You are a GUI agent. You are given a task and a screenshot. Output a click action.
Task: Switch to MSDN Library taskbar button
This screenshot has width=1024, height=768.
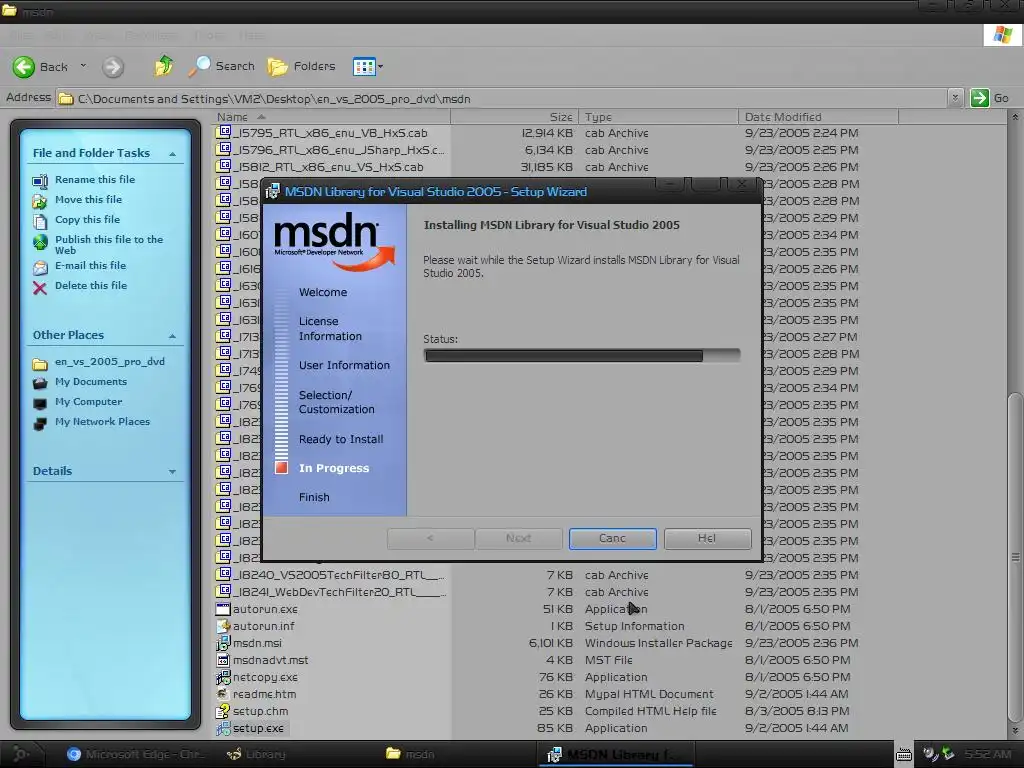[616, 755]
